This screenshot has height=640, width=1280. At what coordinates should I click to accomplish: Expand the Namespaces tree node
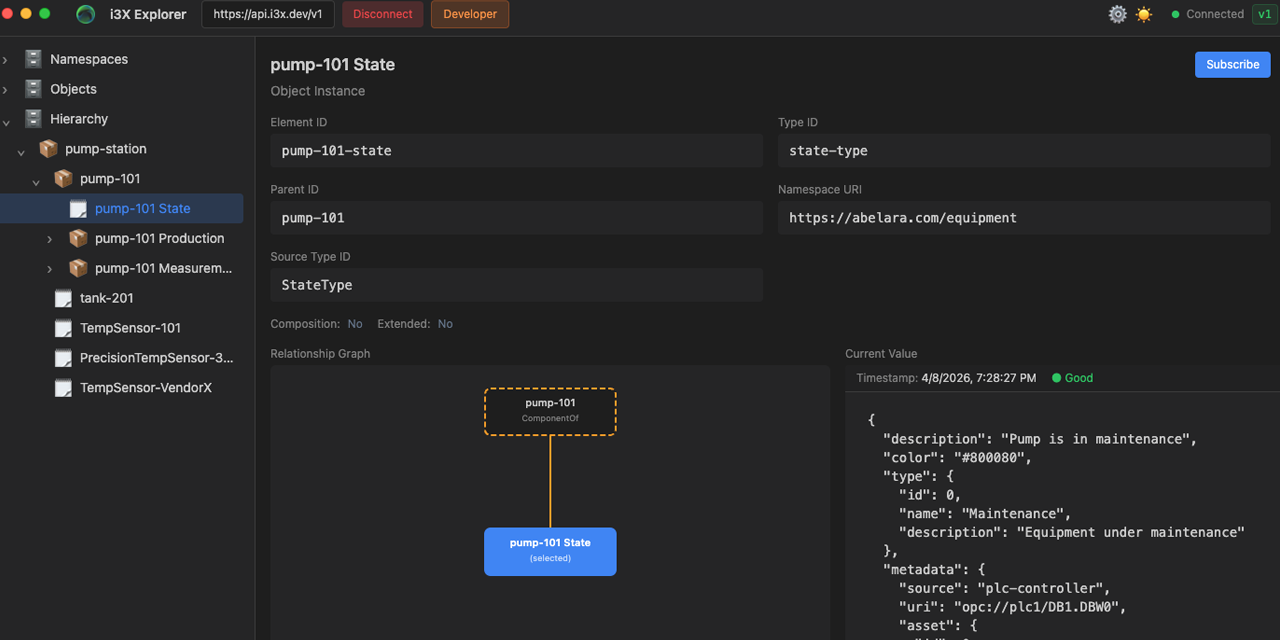[x=6, y=60]
